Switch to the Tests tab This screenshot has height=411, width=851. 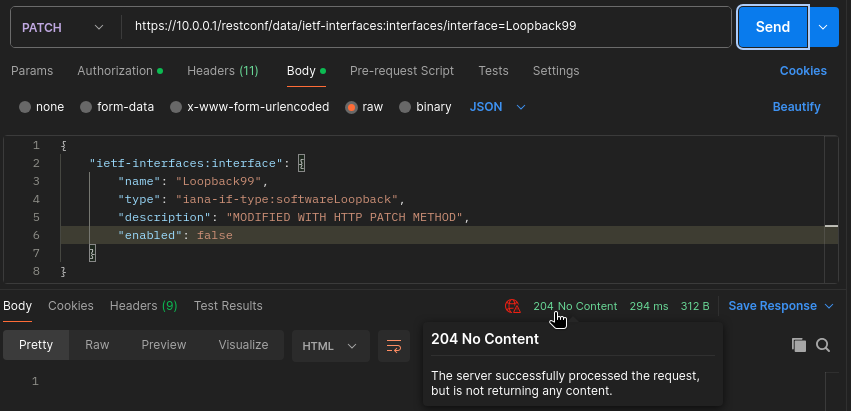click(493, 71)
